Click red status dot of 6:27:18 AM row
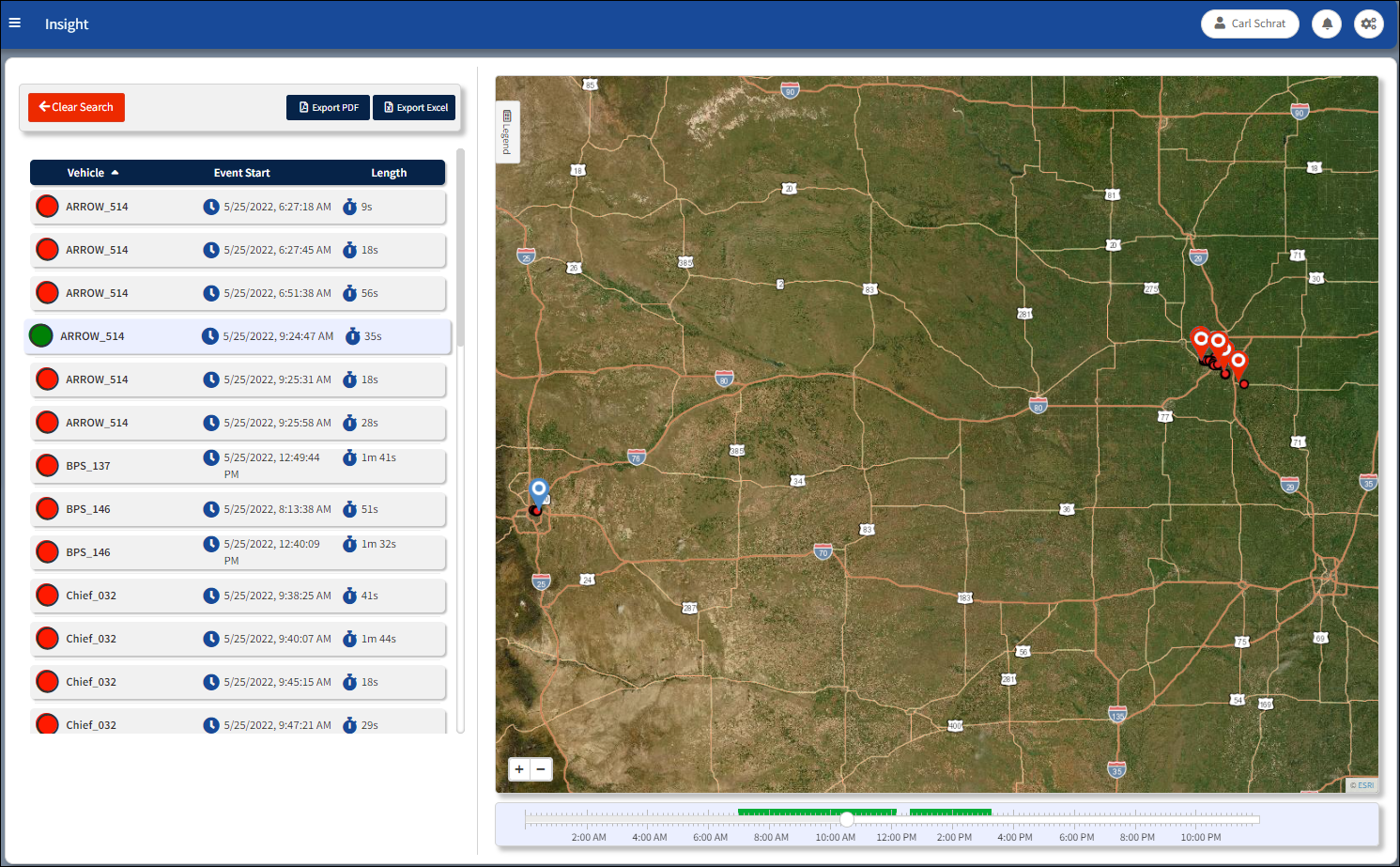 [x=47, y=207]
